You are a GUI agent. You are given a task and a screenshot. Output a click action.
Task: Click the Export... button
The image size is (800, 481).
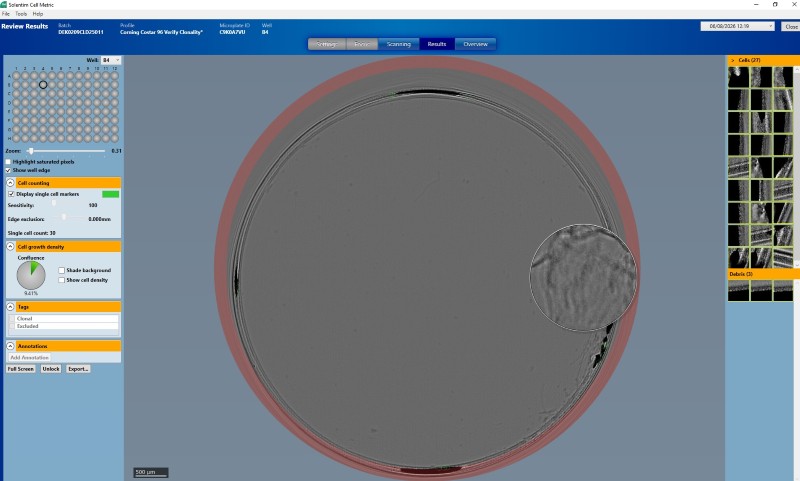tap(78, 369)
